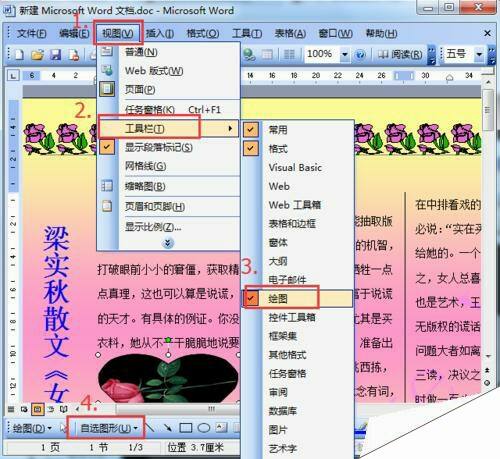Open the 视图(V) menu
The height and width of the screenshot is (459, 500).
(118, 33)
